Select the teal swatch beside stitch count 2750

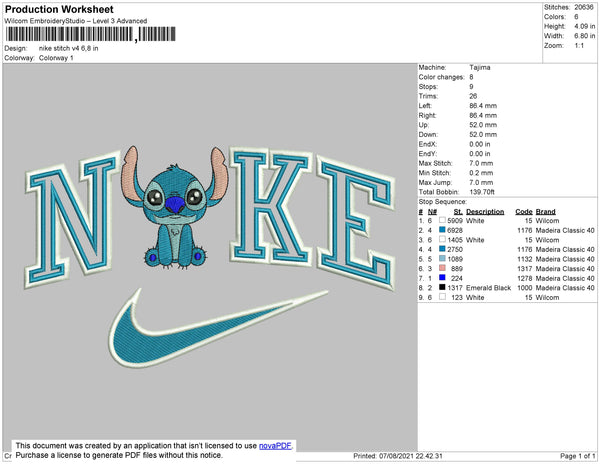point(442,249)
